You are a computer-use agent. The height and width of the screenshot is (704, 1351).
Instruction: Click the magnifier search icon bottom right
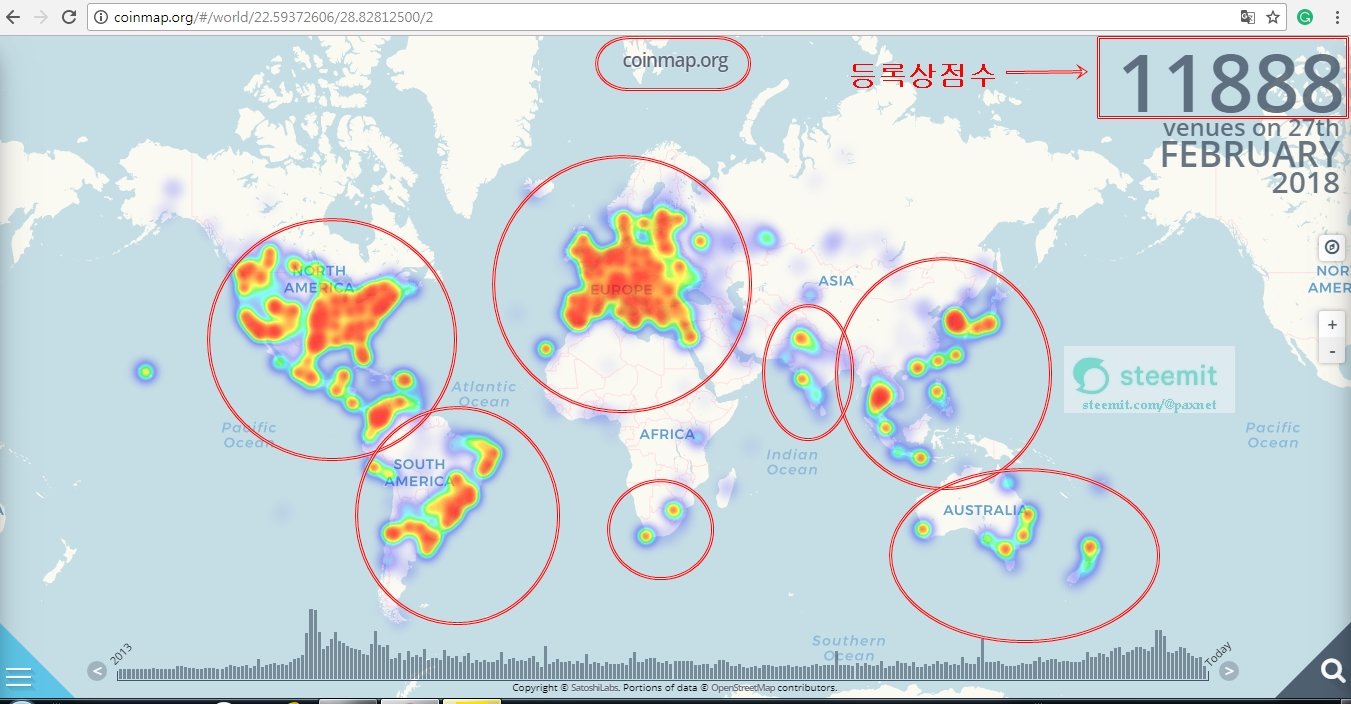(1332, 672)
